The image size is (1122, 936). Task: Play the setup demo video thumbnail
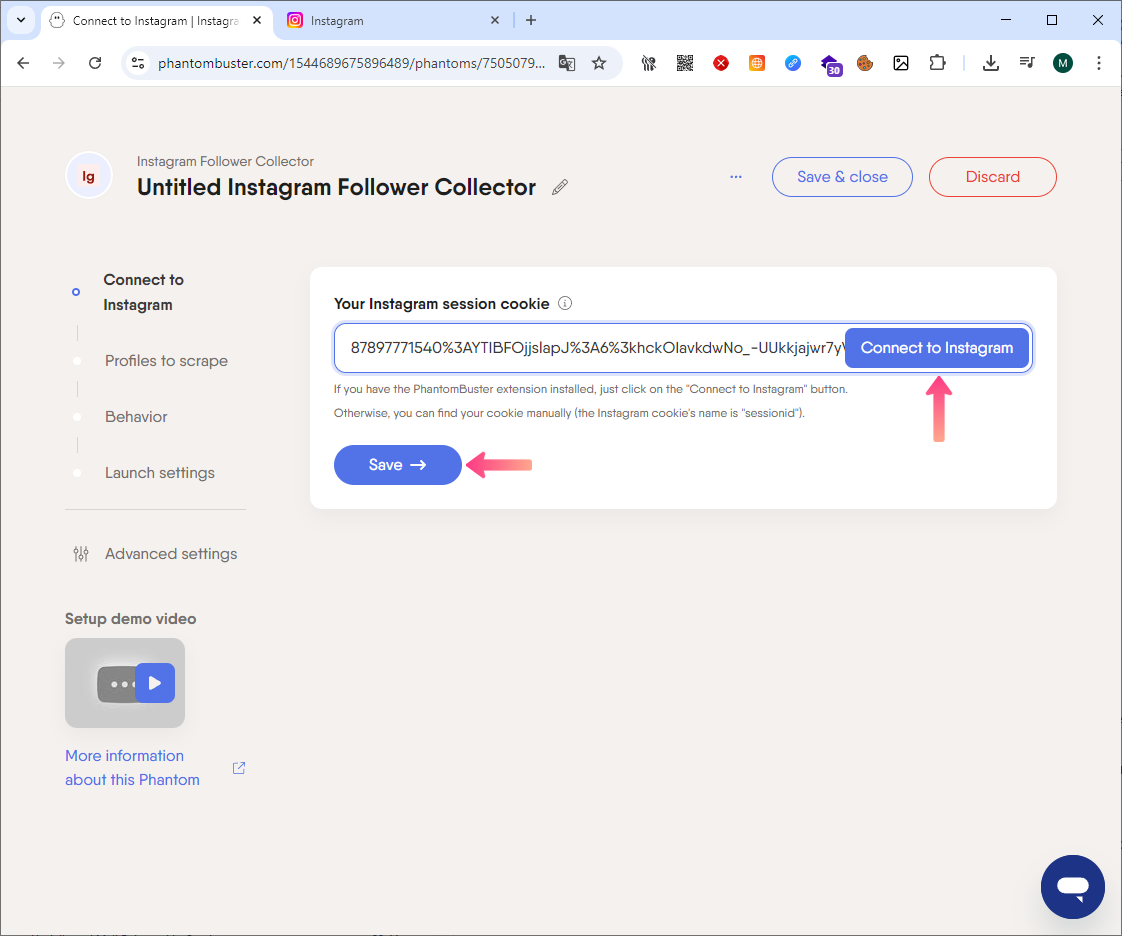point(125,683)
